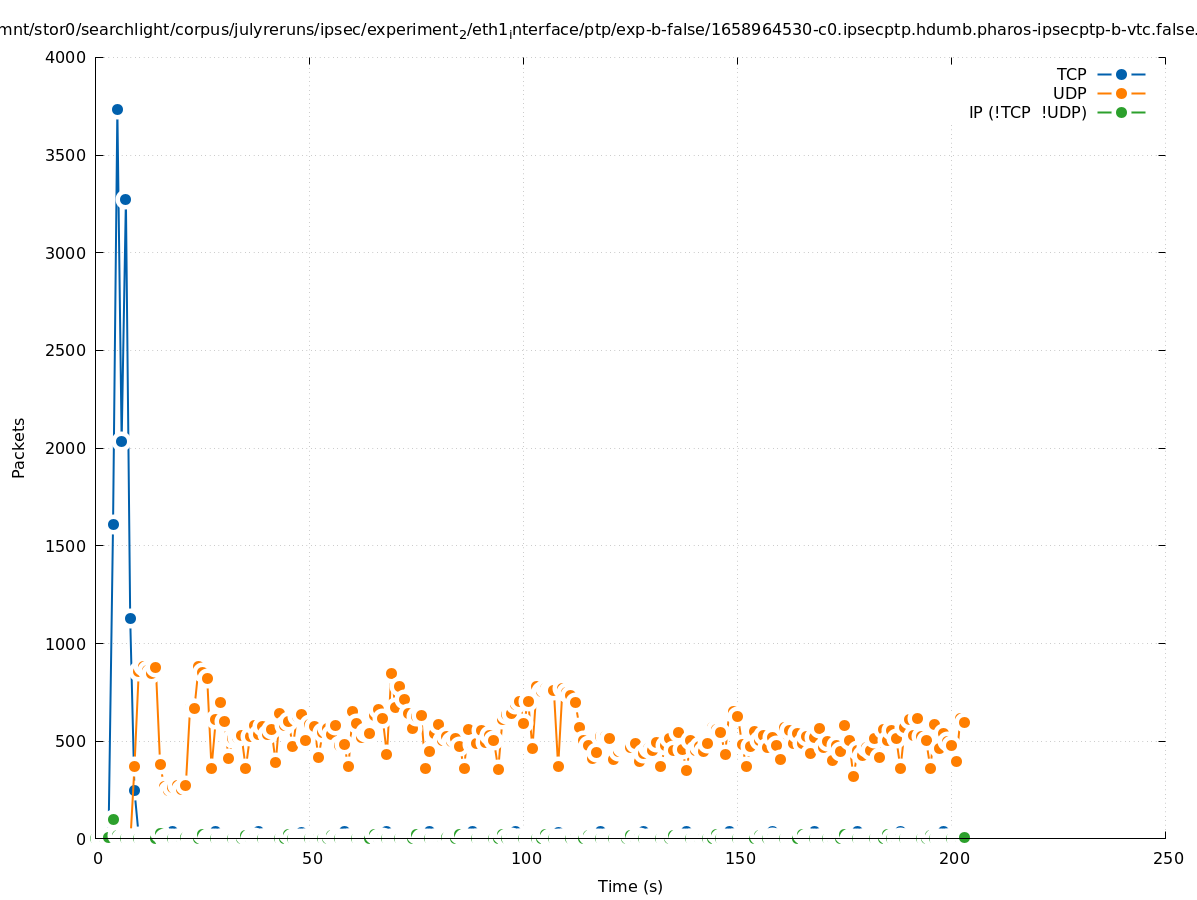1197x900 pixels.
Task: Select the last green point at chart end
Action: click(x=964, y=837)
